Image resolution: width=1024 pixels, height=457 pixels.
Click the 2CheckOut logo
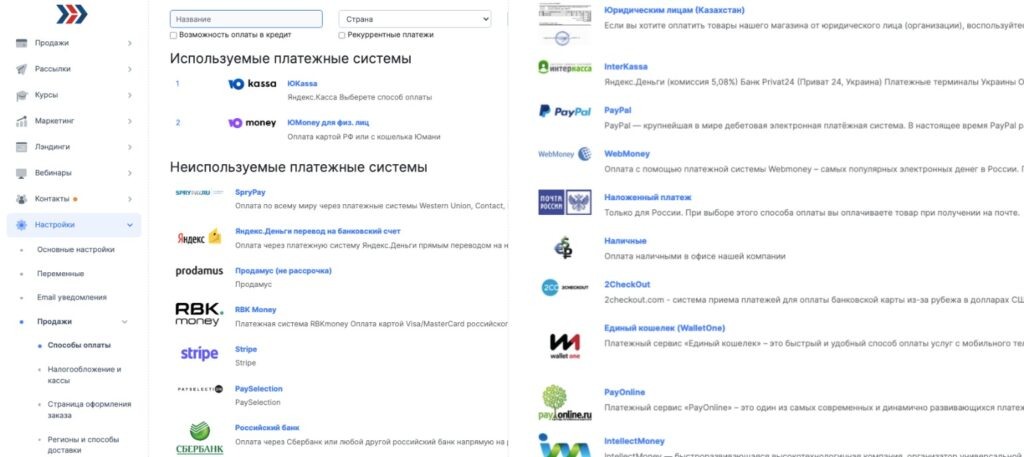[x=565, y=287]
